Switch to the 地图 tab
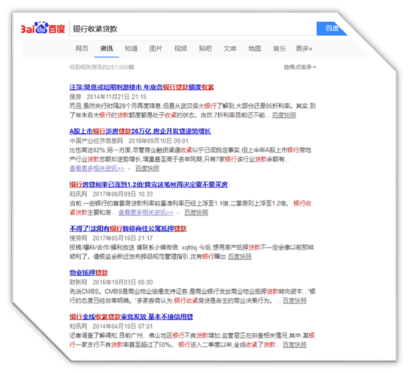Viewport: 408px width, 373px height. click(x=255, y=49)
